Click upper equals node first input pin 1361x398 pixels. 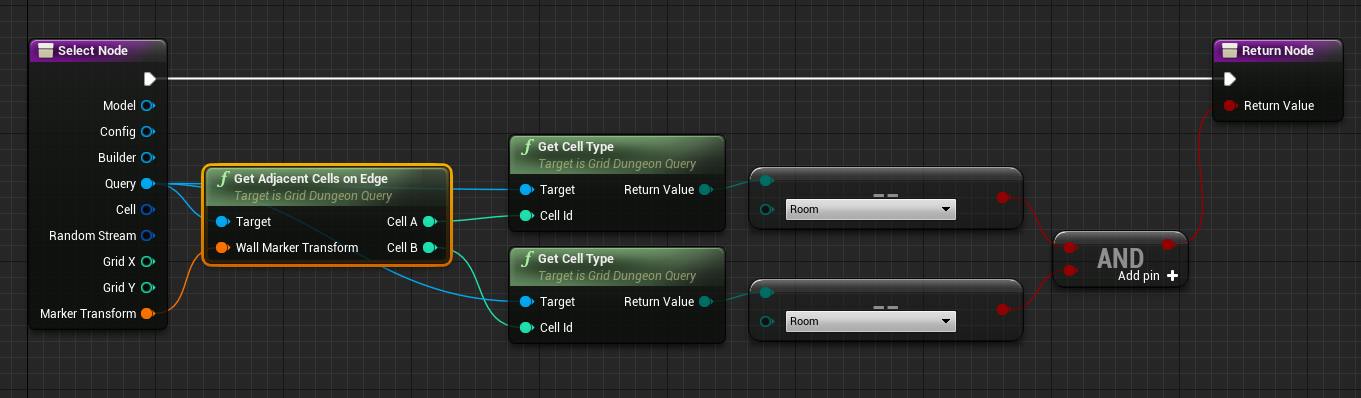click(x=766, y=181)
